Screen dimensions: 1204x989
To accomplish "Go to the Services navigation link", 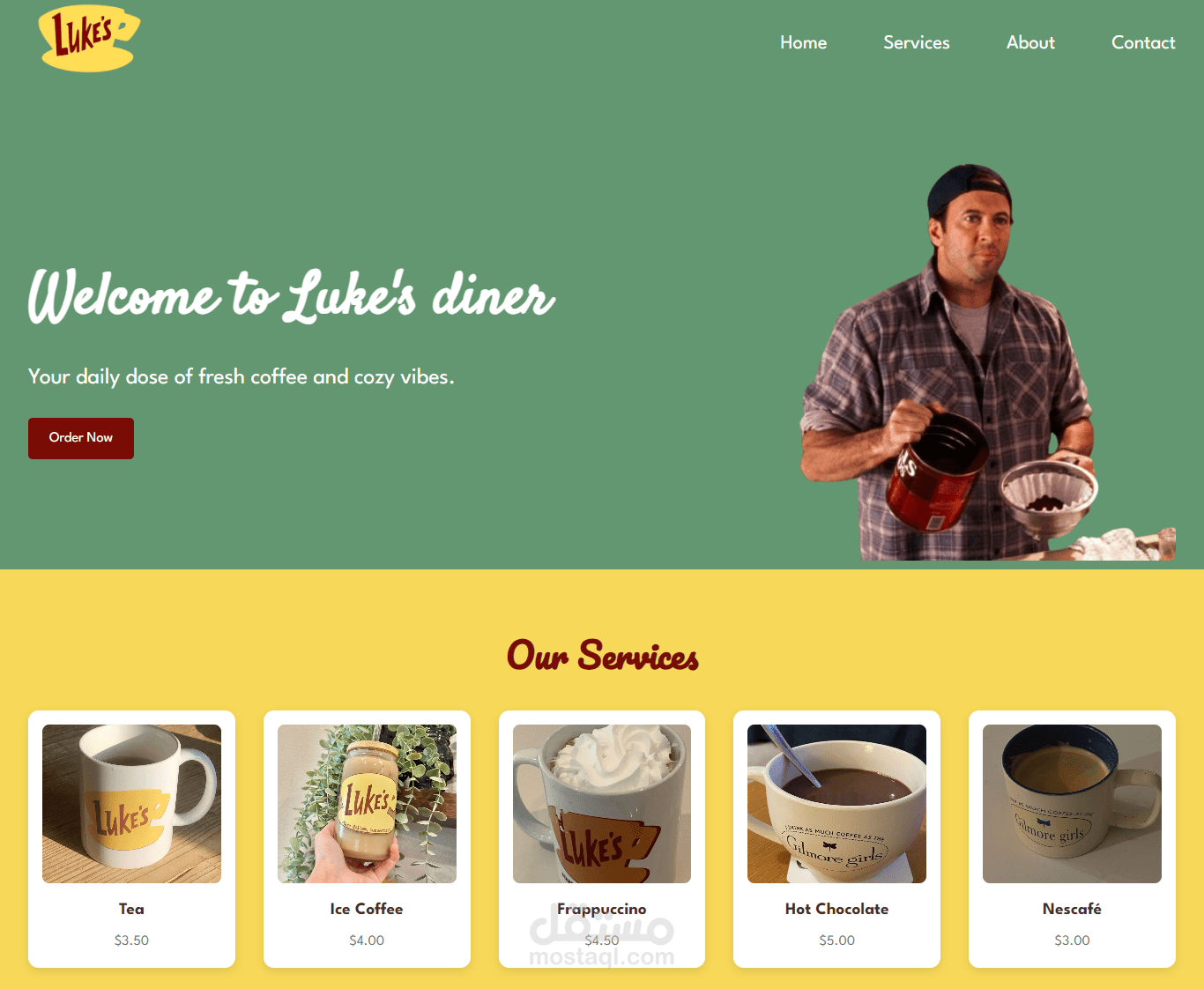I will point(916,42).
